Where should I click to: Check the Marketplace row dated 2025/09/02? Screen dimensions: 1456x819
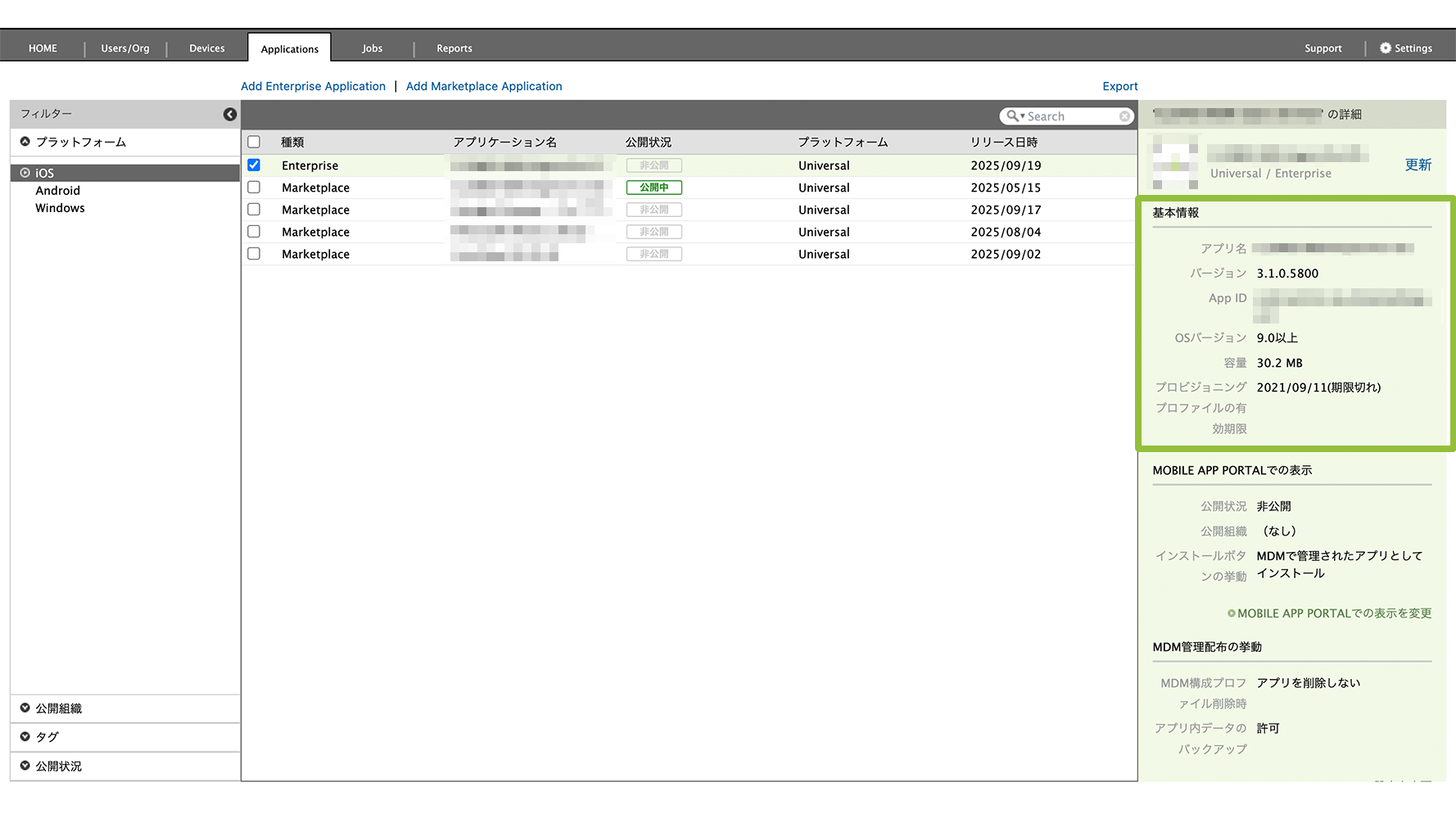[254, 254]
